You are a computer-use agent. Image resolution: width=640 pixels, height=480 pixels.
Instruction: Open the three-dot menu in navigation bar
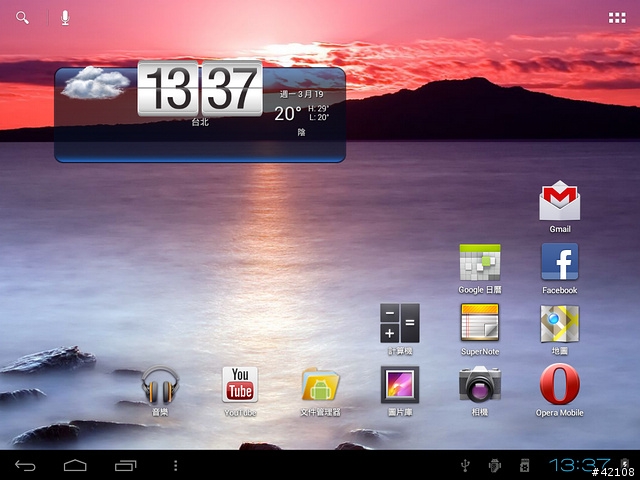tap(176, 465)
